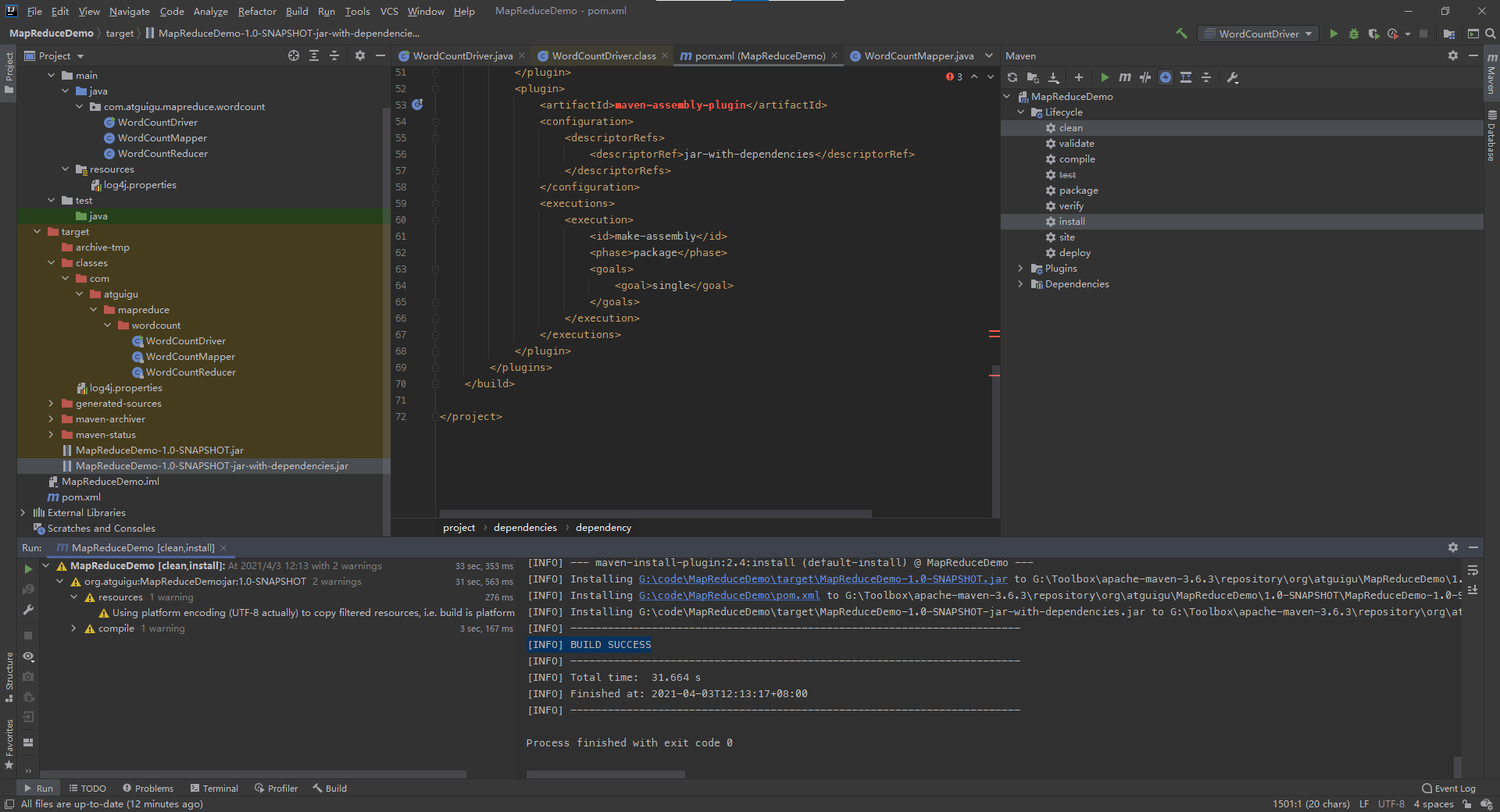Screen dimensions: 1500x812
Task: Run with coverage shield icon
Action: coord(1373,34)
